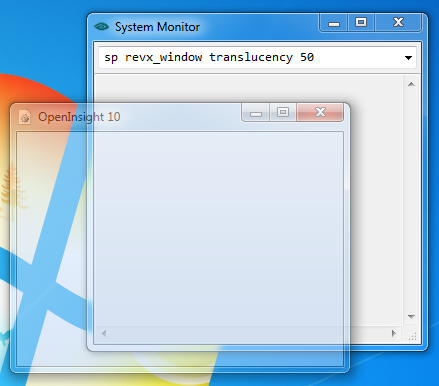Image resolution: width=439 pixels, height=386 pixels.
Task: Click the System Monitor title bar text
Action: coord(157,27)
